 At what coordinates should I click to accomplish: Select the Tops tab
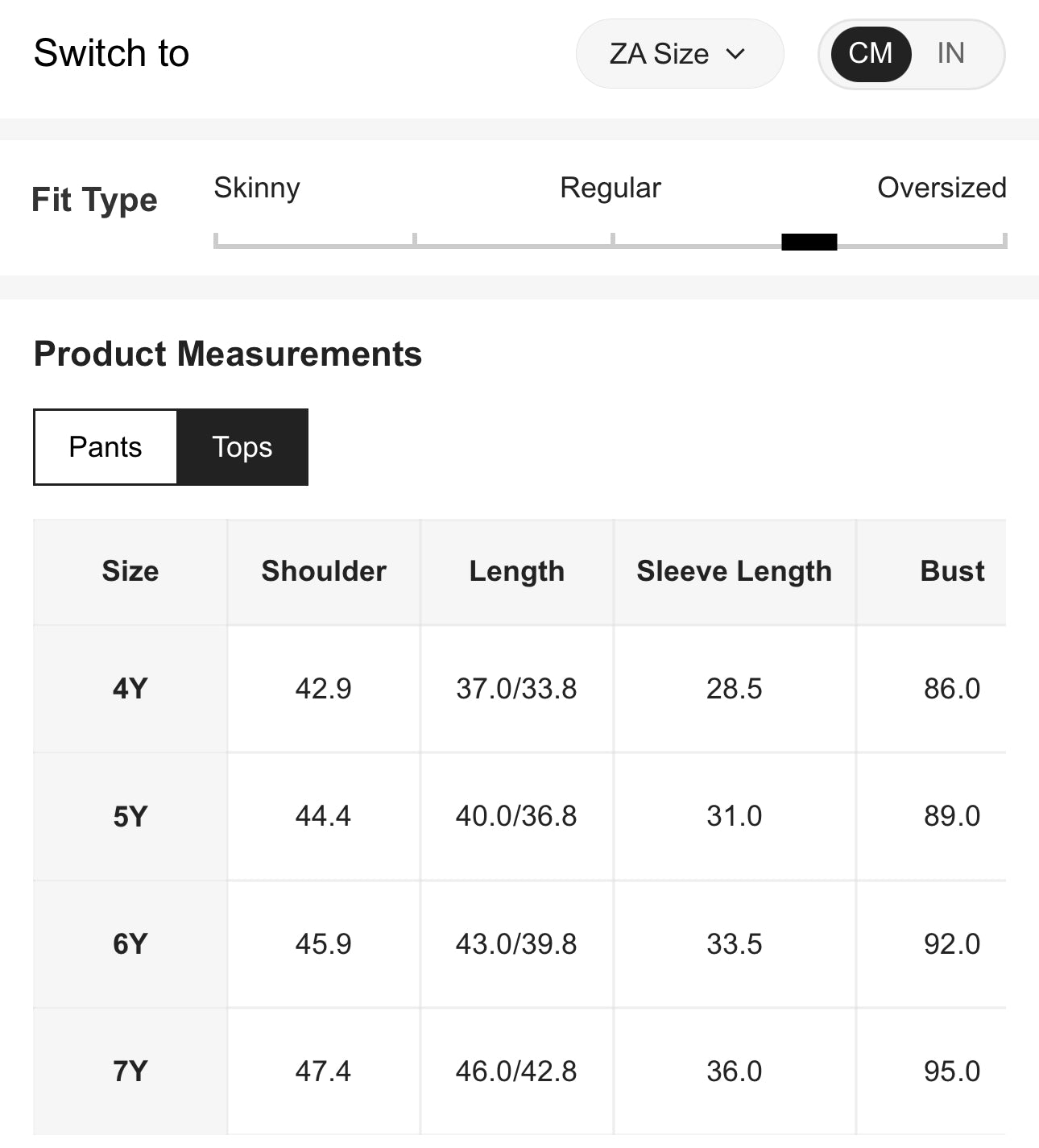[x=242, y=447]
